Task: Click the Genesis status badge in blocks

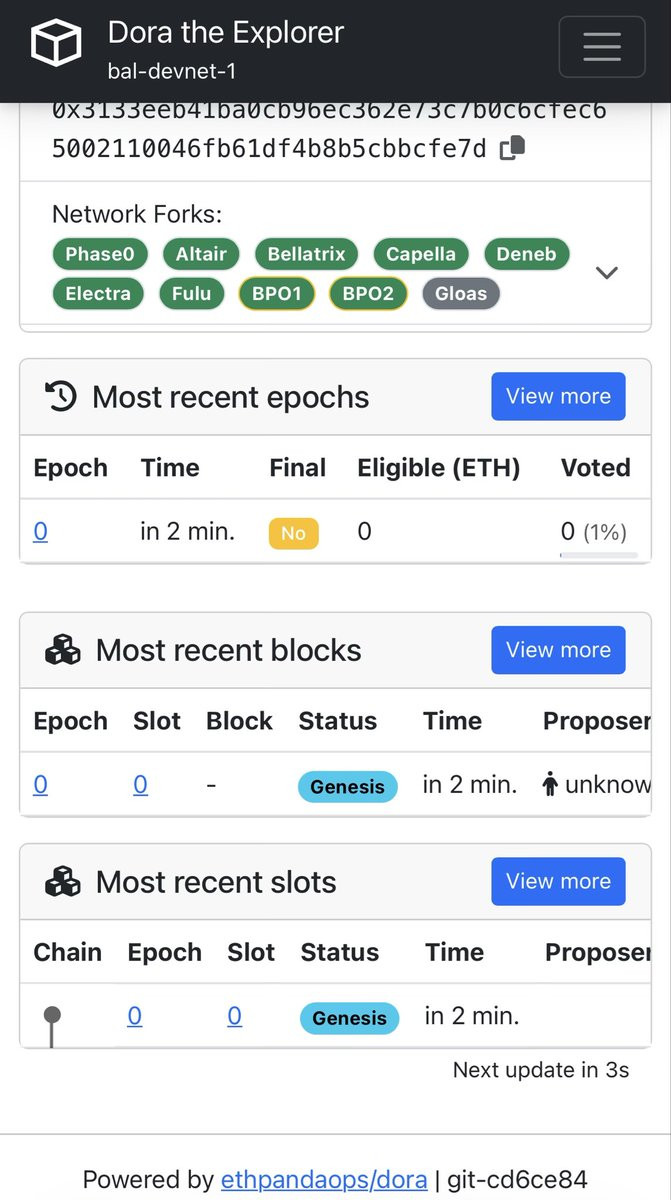Action: (347, 787)
